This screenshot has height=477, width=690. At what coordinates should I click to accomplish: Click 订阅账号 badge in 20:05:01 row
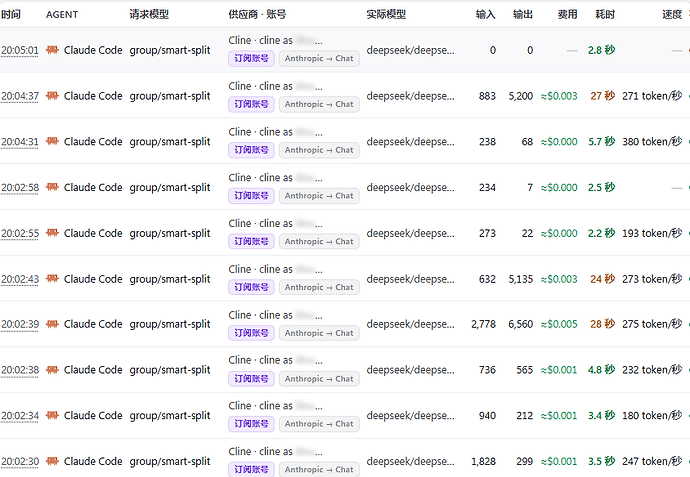(251, 59)
